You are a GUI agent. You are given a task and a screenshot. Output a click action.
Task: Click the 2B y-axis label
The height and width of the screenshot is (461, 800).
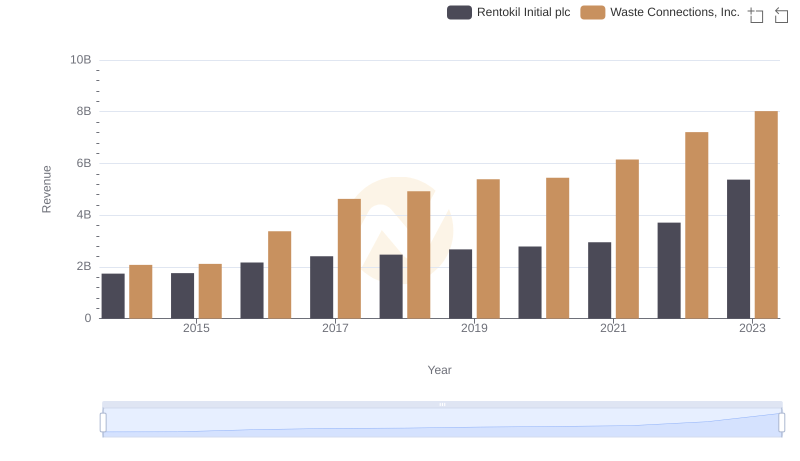point(84,266)
